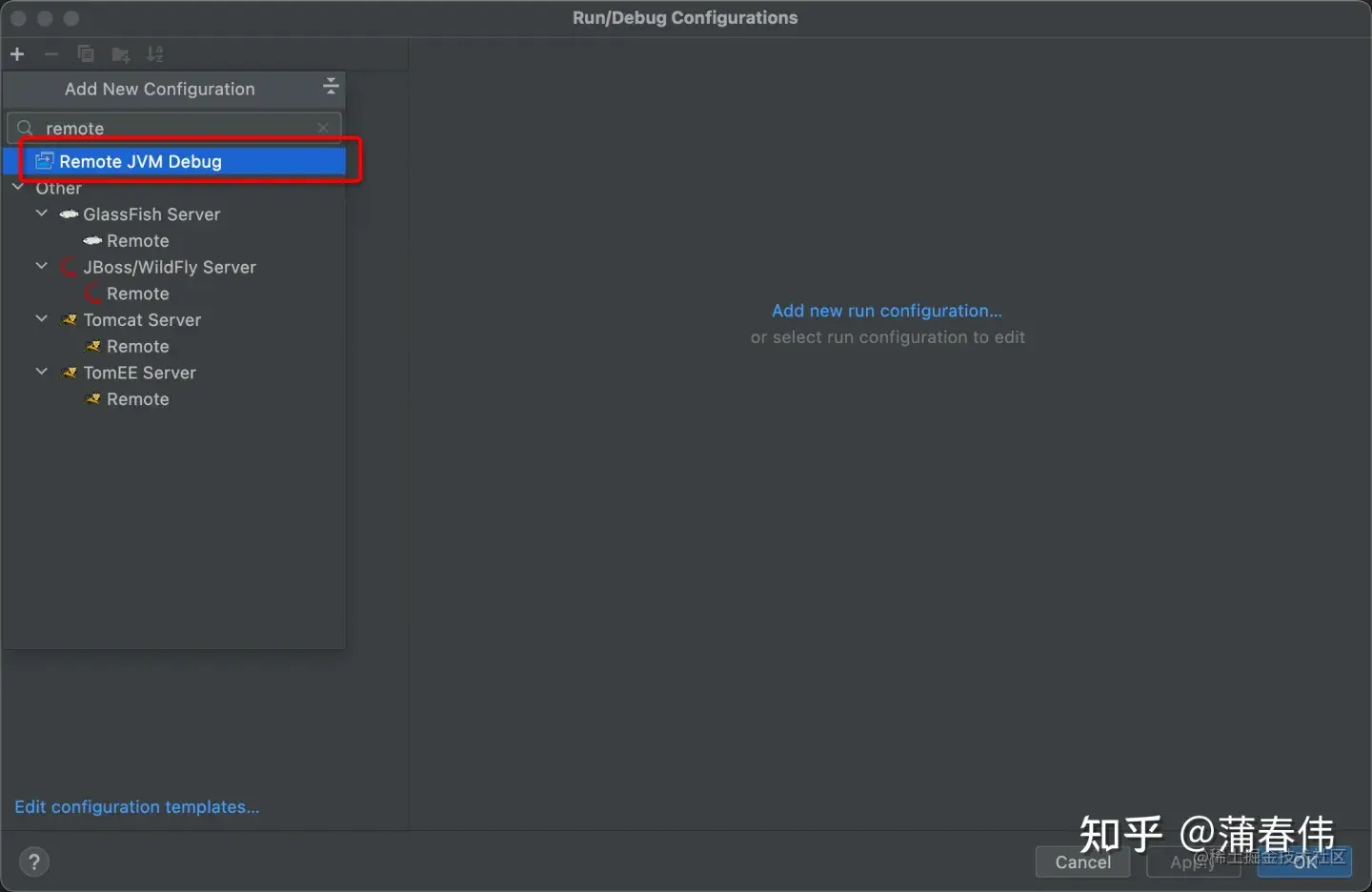Viewport: 1372px width, 892px height.
Task: Open the Add new run configuration link
Action: pos(887,311)
